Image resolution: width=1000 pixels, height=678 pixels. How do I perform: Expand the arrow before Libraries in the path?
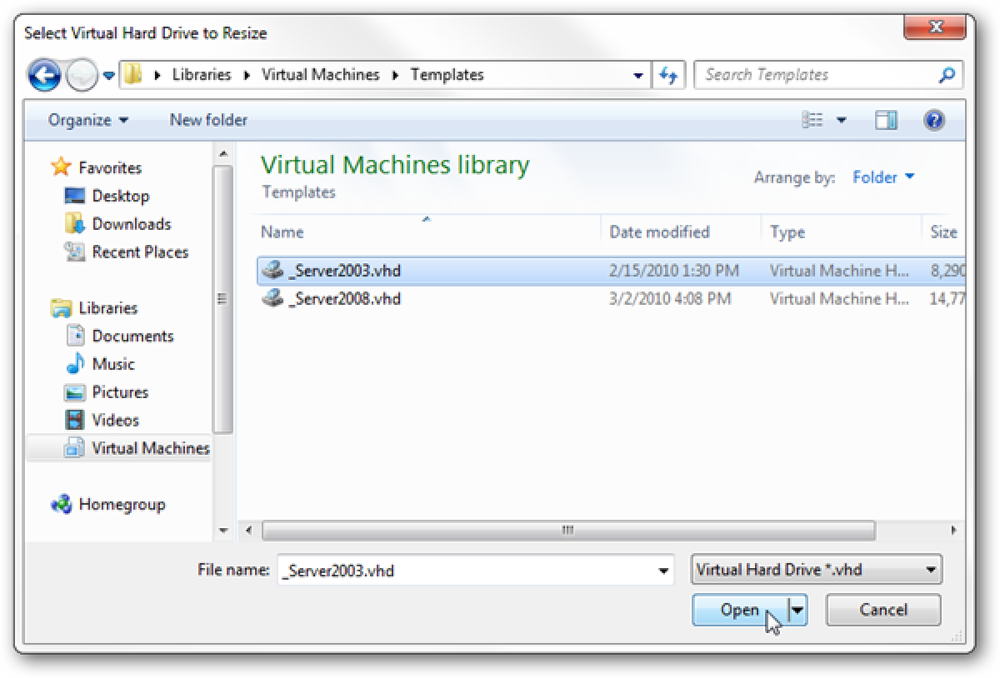[x=158, y=75]
